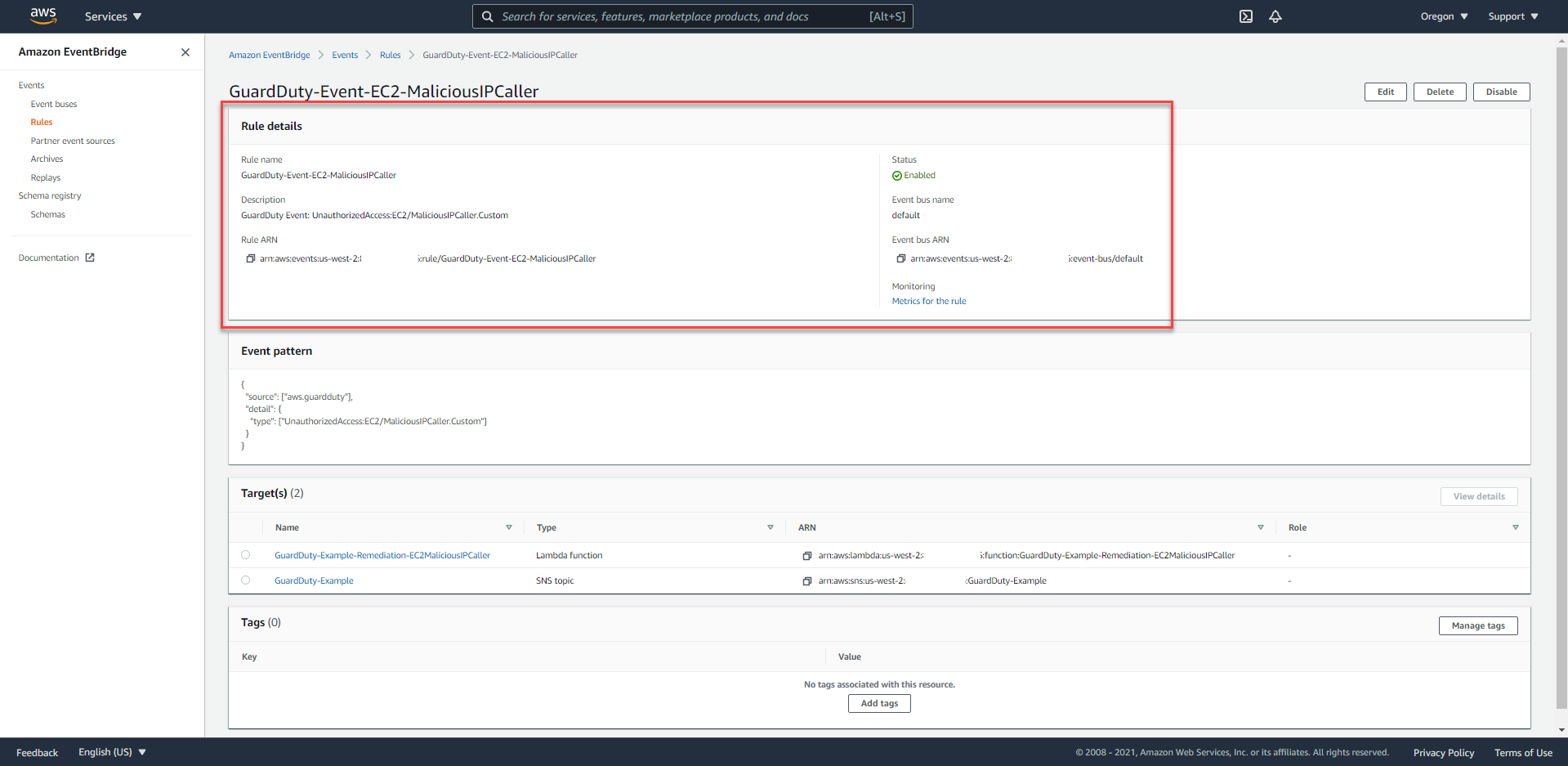
Task: Click the Manage tags button
Action: [x=1478, y=625]
